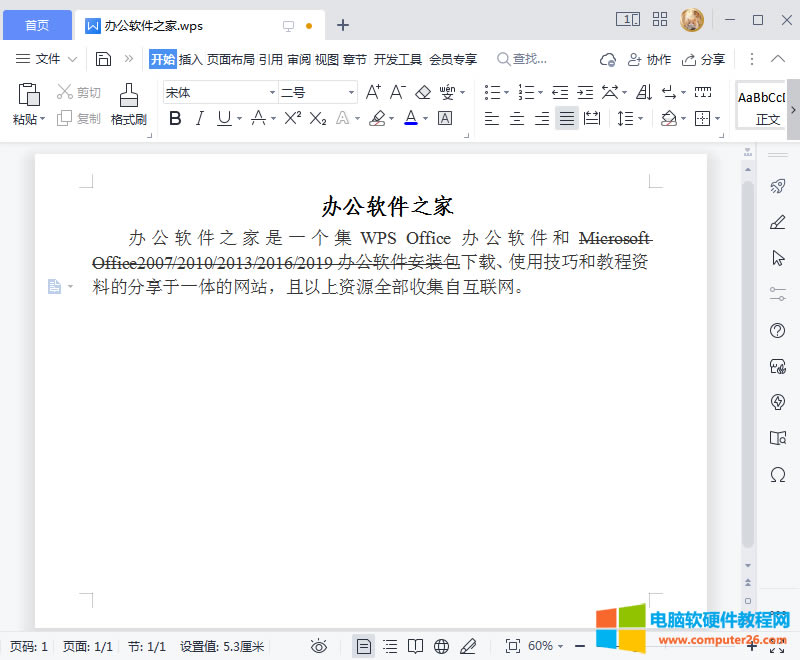Open the zoom level control showing 60%
Image resolution: width=800 pixels, height=660 pixels.
[540, 645]
